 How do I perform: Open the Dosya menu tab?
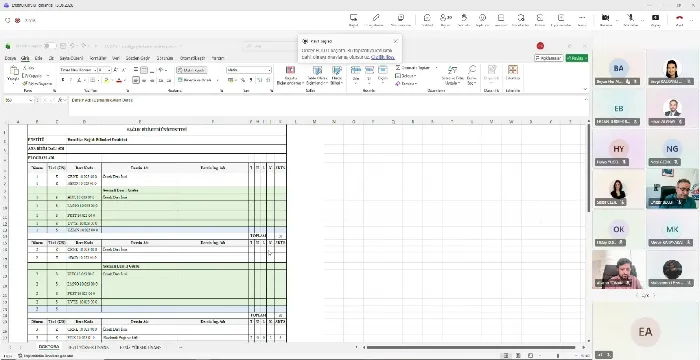10,58
